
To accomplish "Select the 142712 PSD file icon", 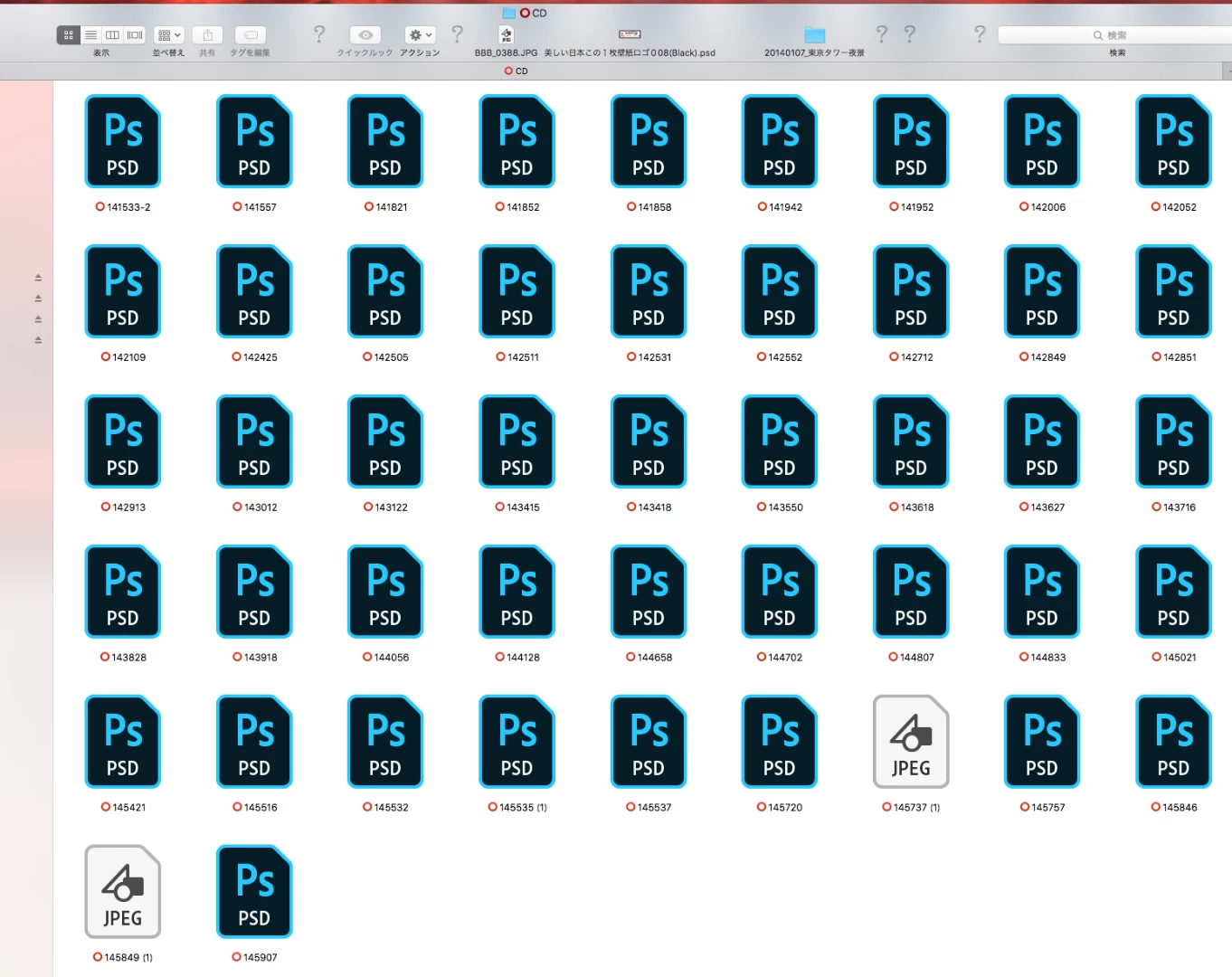I will (911, 291).
